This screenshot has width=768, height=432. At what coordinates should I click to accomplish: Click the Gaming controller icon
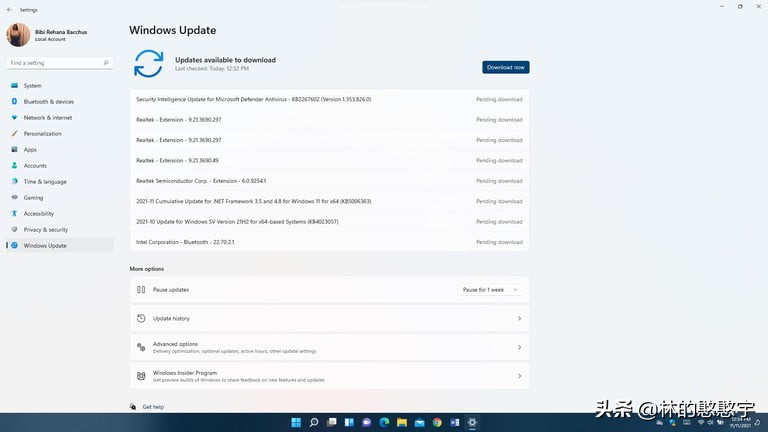tap(14, 197)
